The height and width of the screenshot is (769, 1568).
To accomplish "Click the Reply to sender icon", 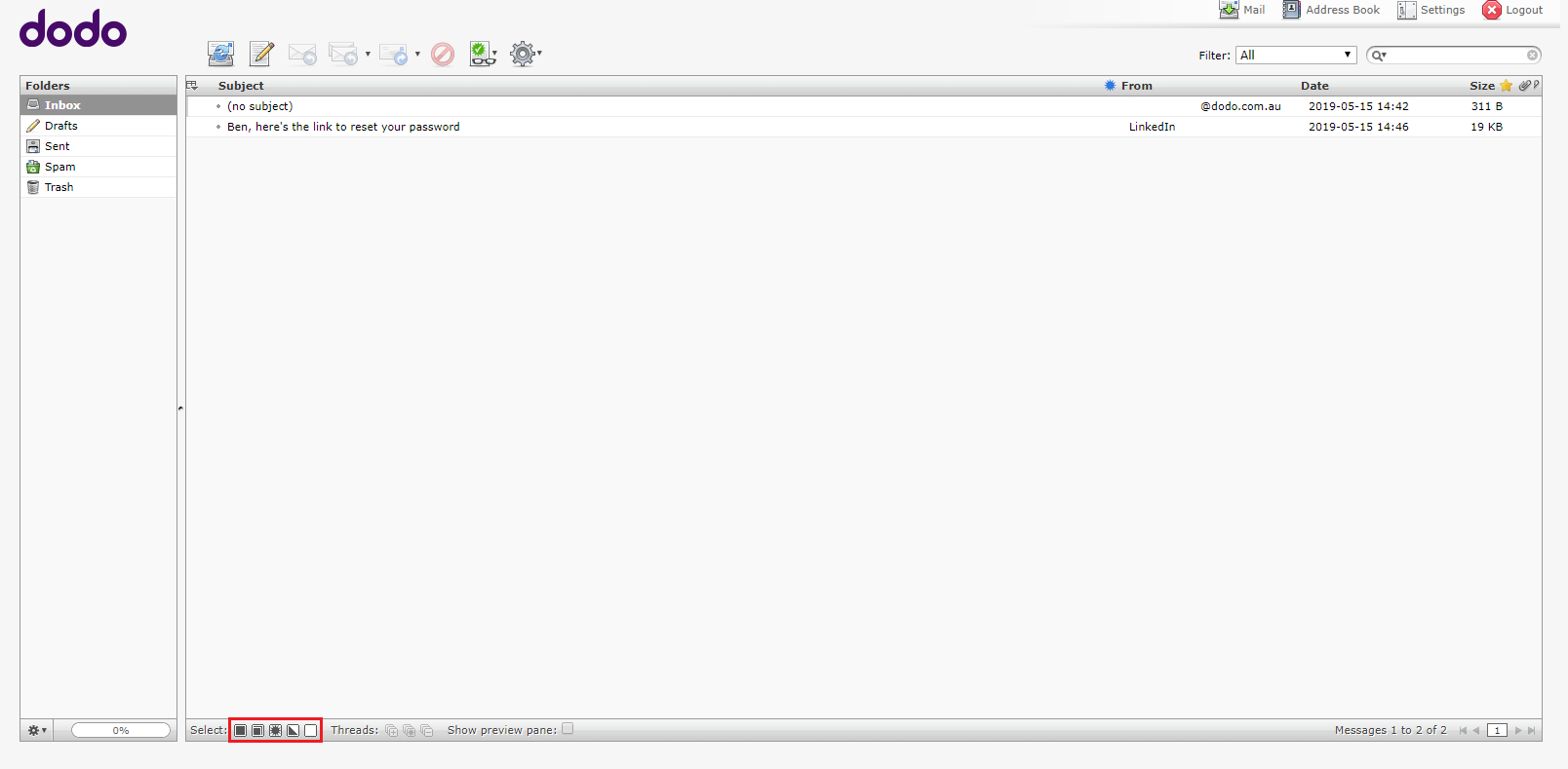I will tap(302, 54).
